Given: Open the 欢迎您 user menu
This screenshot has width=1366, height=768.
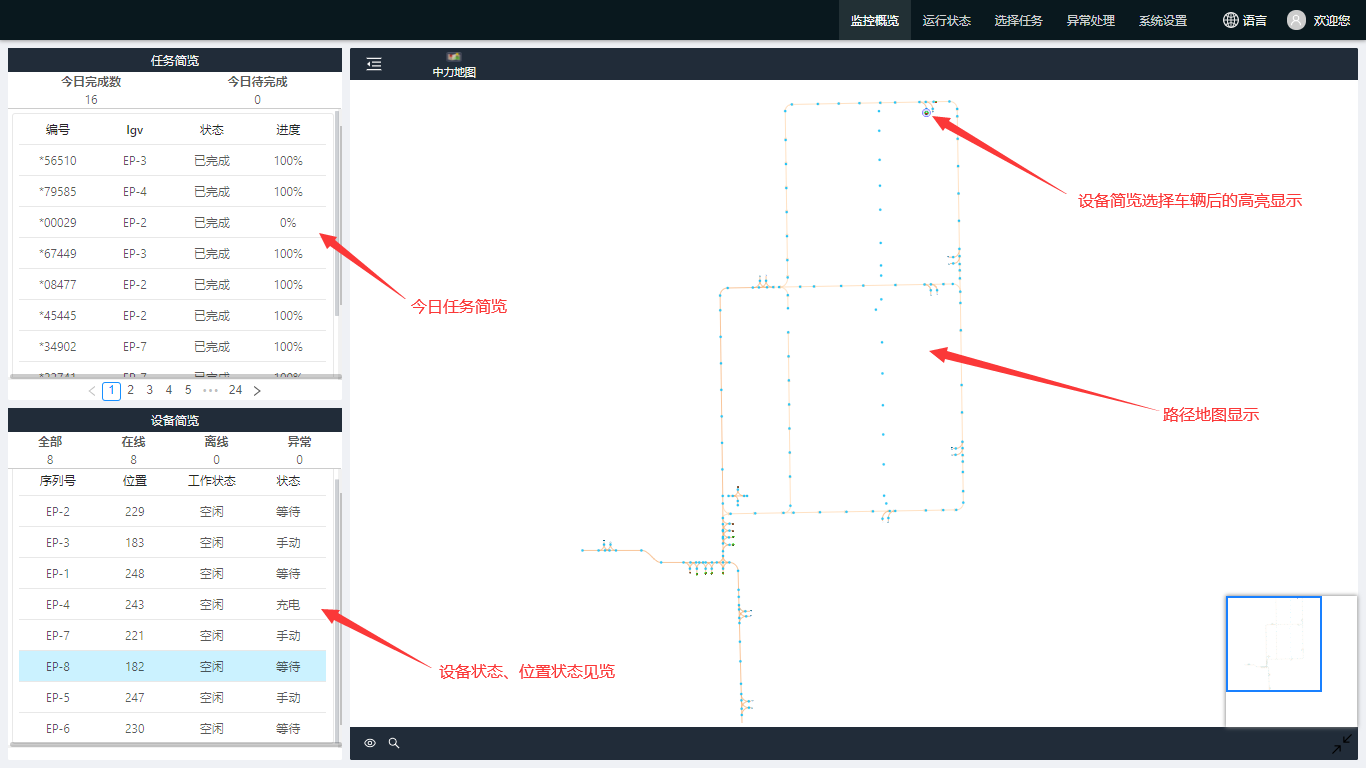Looking at the screenshot, I should 1331,20.
